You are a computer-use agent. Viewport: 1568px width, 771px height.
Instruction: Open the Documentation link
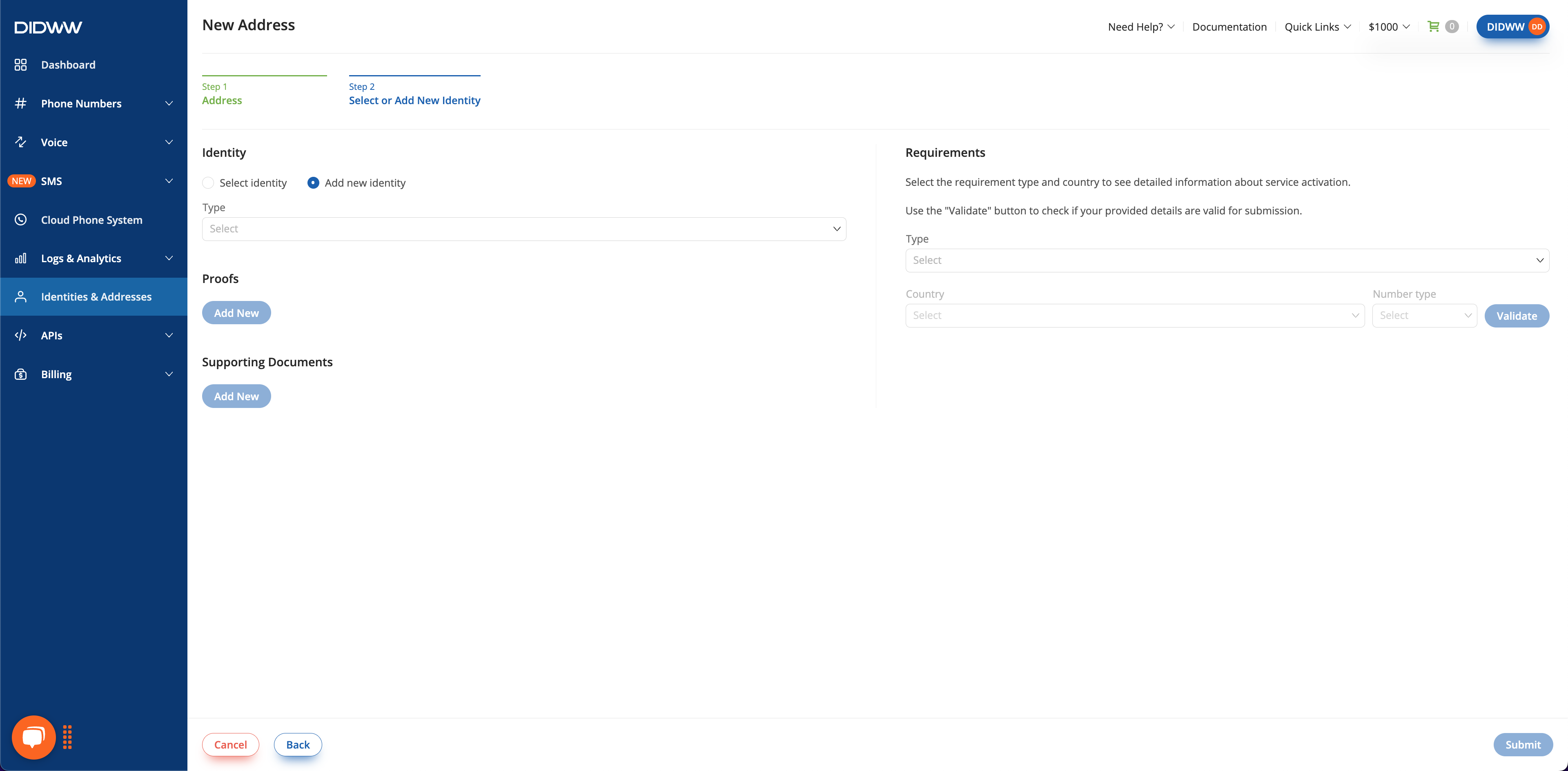click(1229, 27)
